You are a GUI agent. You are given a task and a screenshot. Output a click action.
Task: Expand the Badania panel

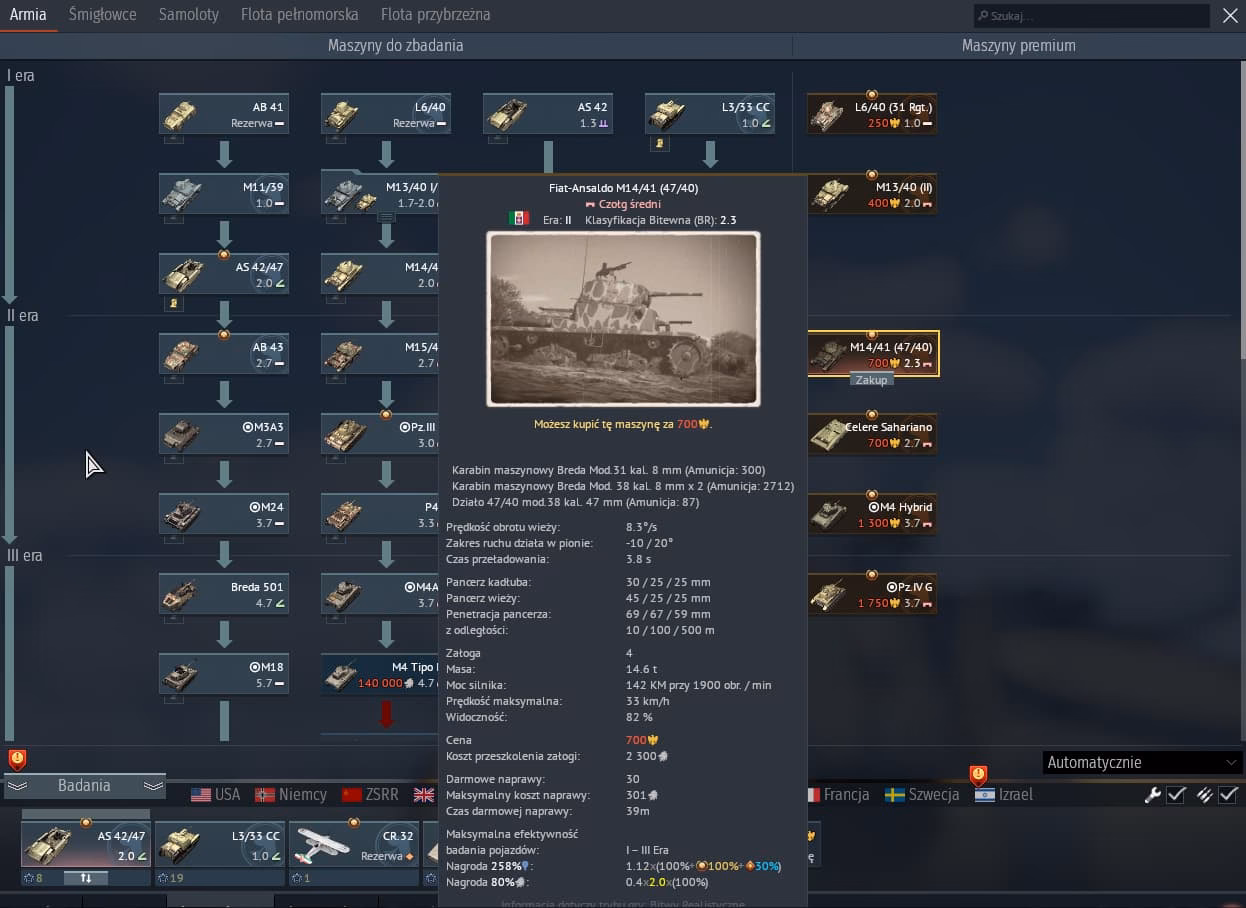[84, 786]
